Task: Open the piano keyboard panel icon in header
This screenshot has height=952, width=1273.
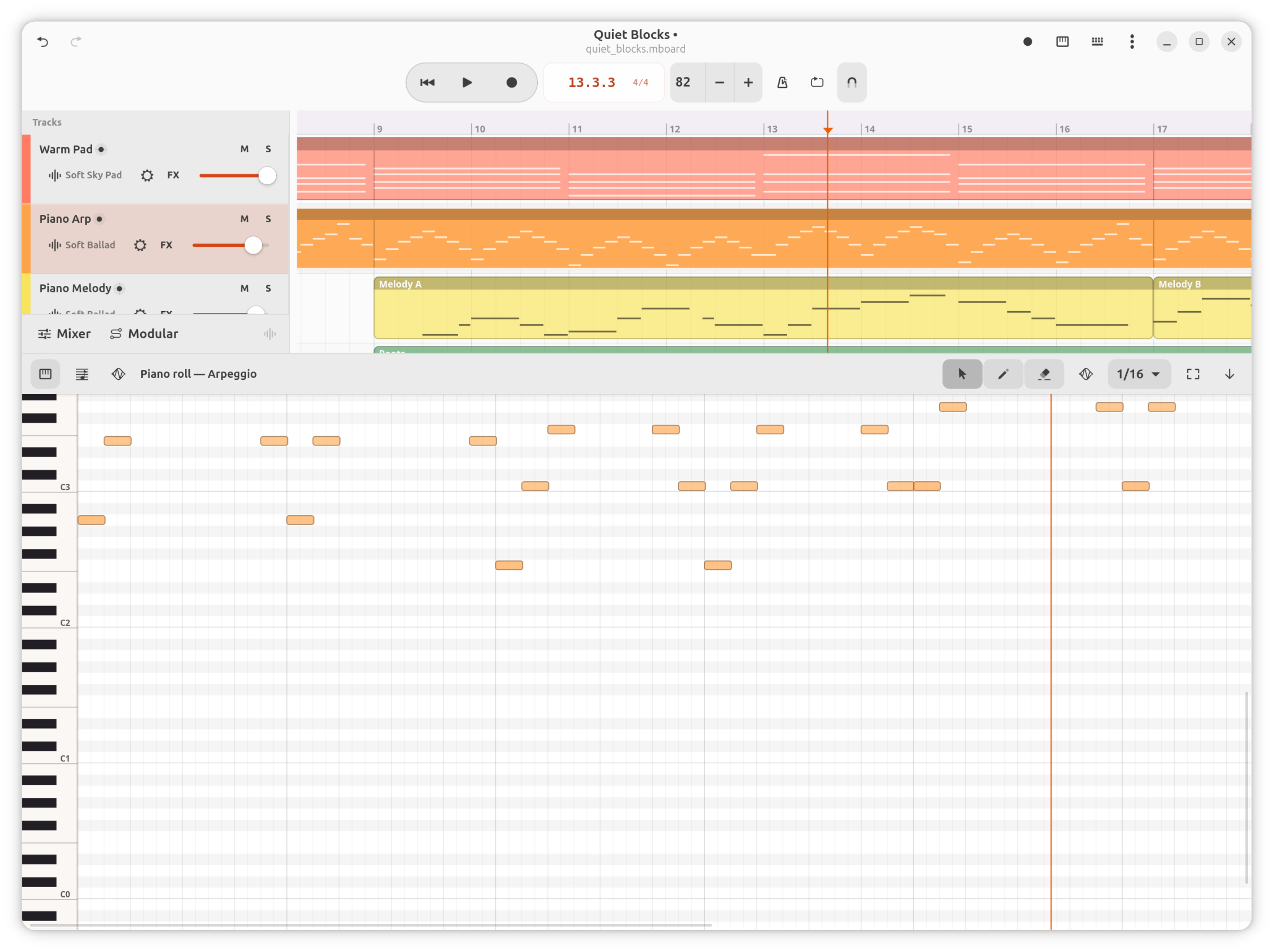Action: tap(1062, 41)
